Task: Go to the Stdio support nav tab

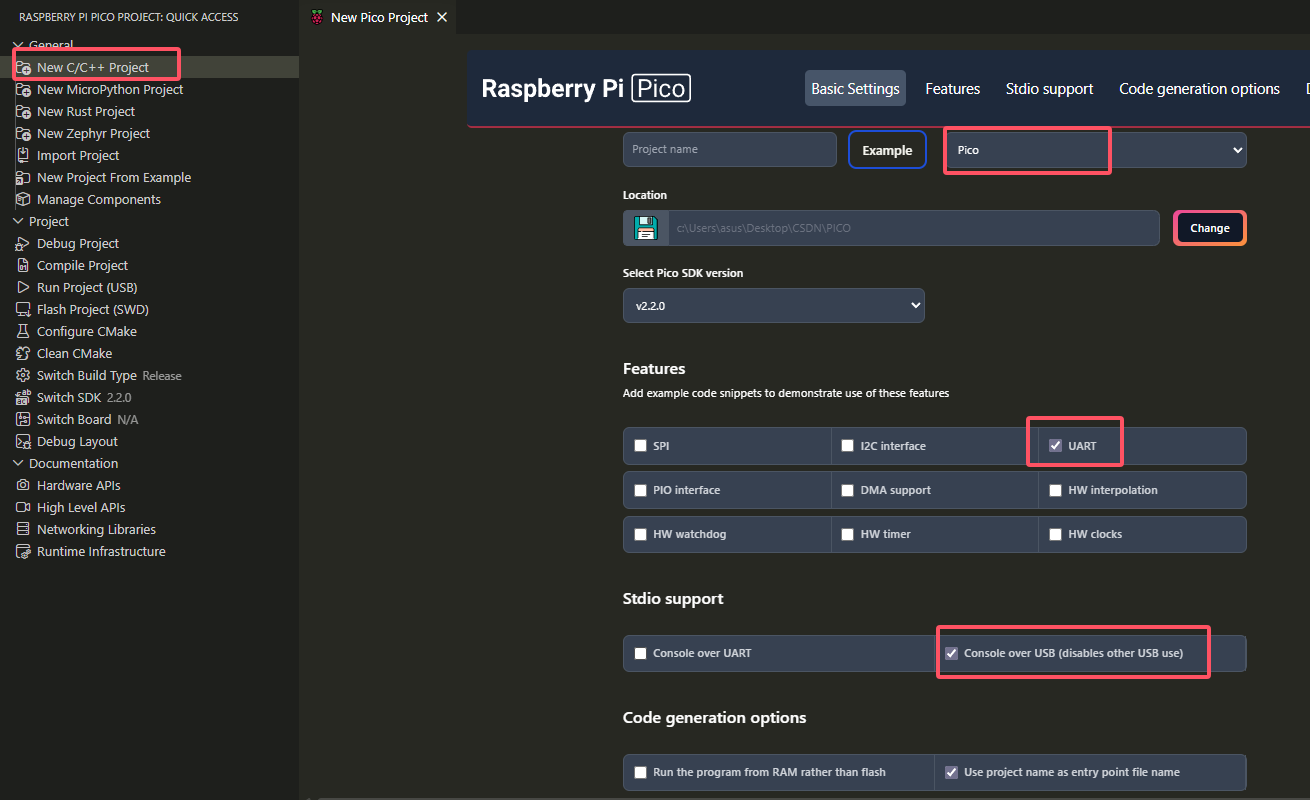Action: (x=1050, y=89)
